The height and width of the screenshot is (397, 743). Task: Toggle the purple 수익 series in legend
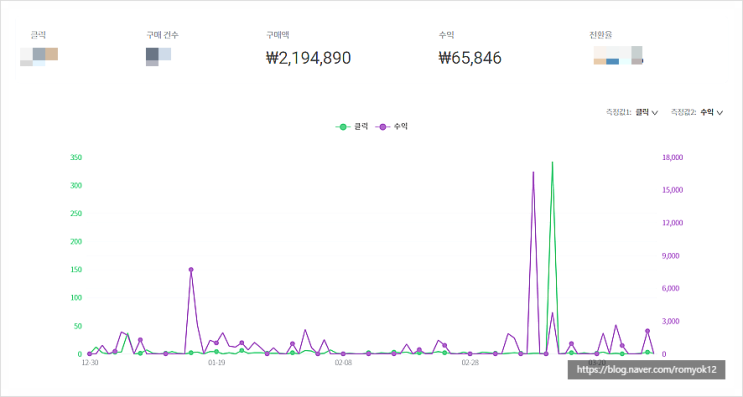click(391, 126)
